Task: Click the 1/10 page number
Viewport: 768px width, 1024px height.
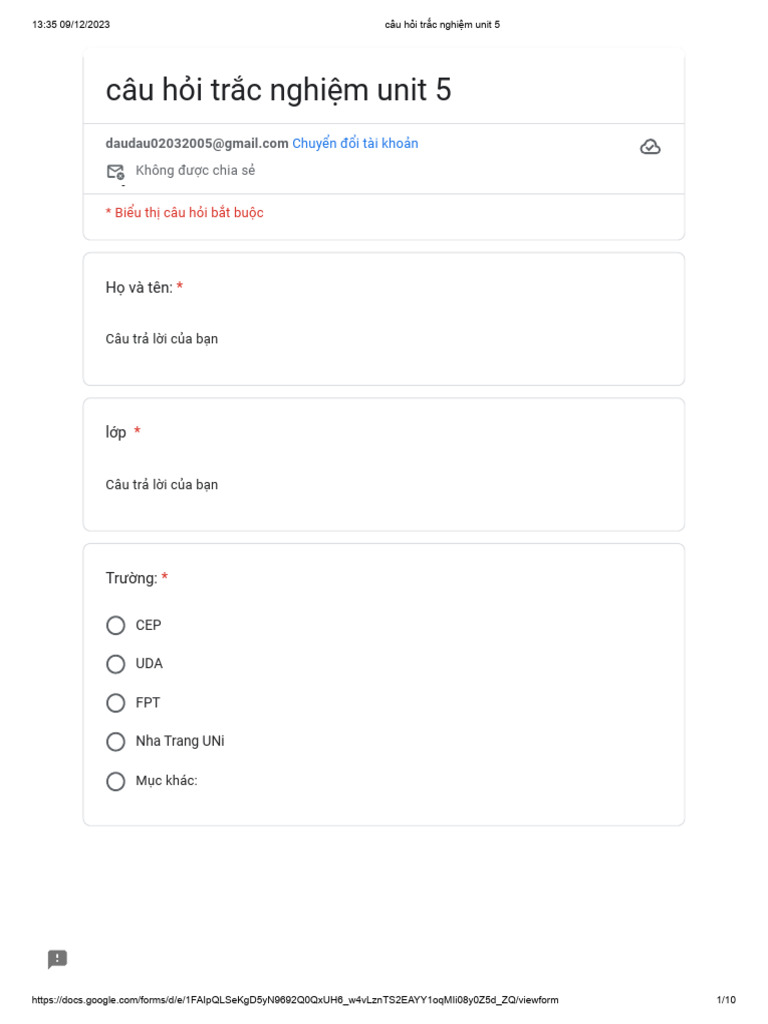Action: [x=726, y=1000]
